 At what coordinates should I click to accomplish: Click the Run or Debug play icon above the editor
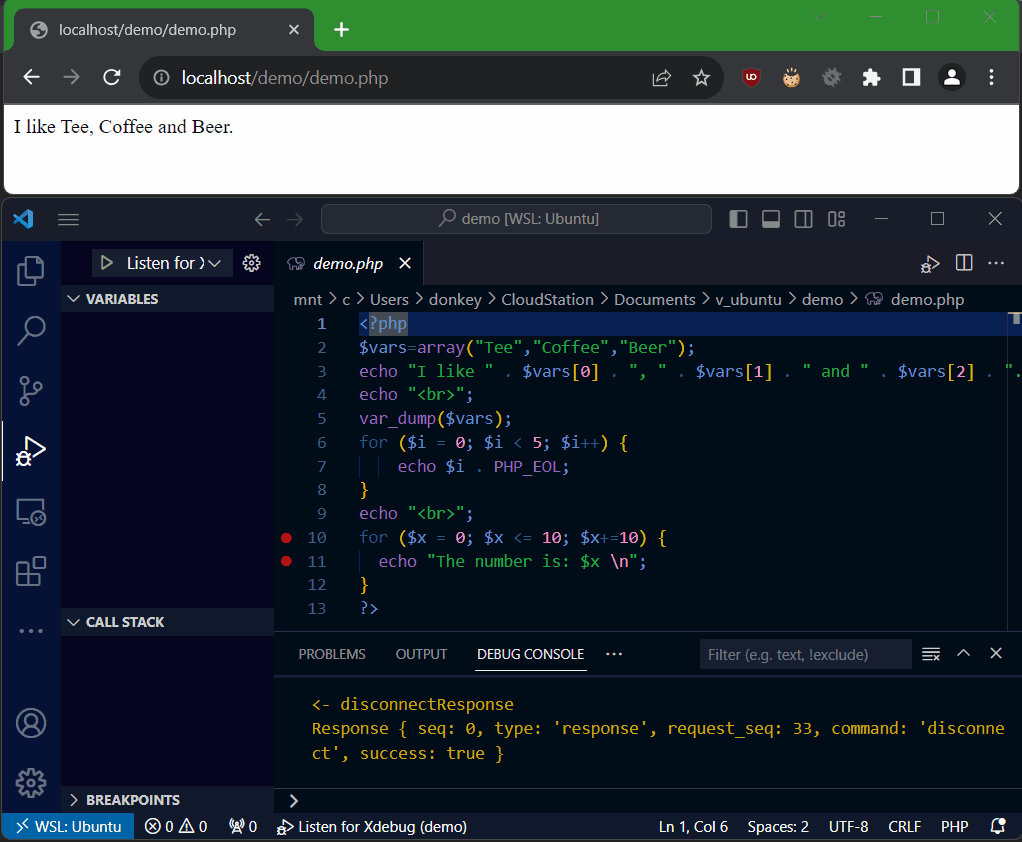[929, 263]
